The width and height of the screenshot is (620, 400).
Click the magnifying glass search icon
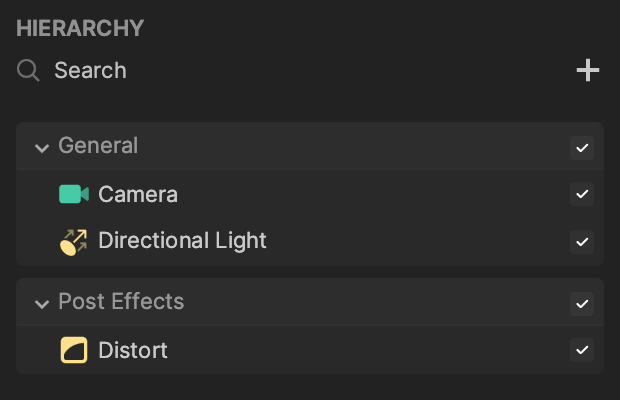point(28,70)
